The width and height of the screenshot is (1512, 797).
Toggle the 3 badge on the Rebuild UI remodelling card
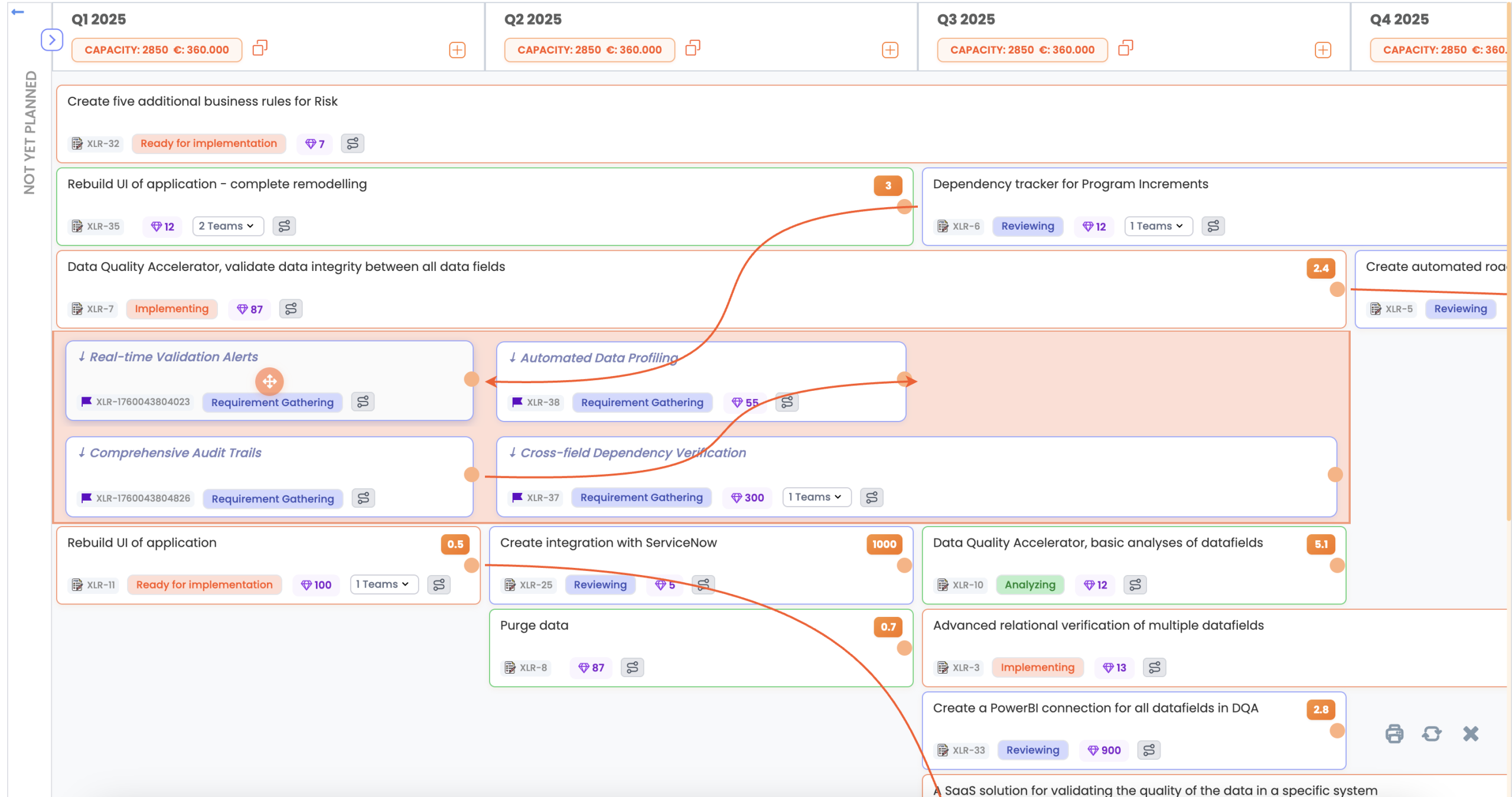click(x=888, y=185)
